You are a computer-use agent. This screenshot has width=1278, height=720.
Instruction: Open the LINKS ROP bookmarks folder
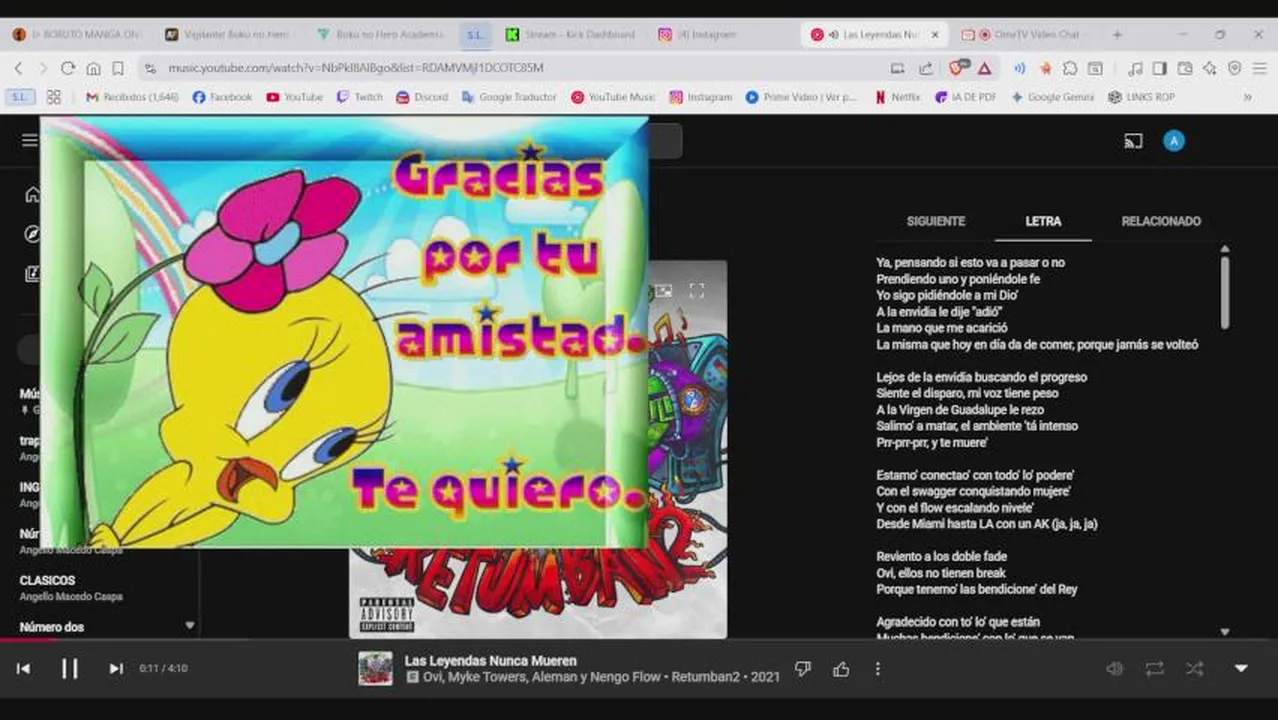[x=1141, y=97]
